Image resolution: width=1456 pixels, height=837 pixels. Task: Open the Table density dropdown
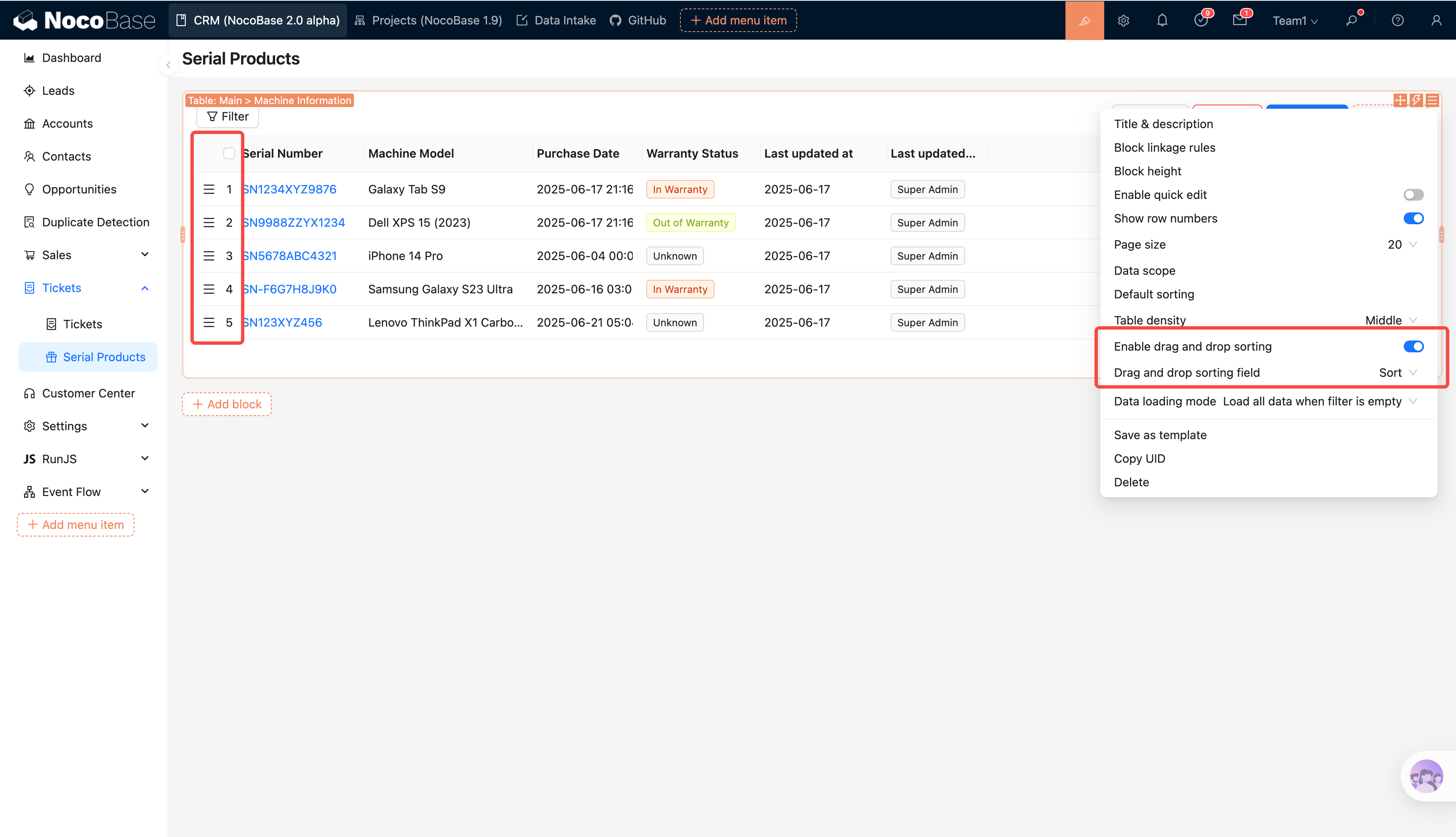(x=1391, y=320)
